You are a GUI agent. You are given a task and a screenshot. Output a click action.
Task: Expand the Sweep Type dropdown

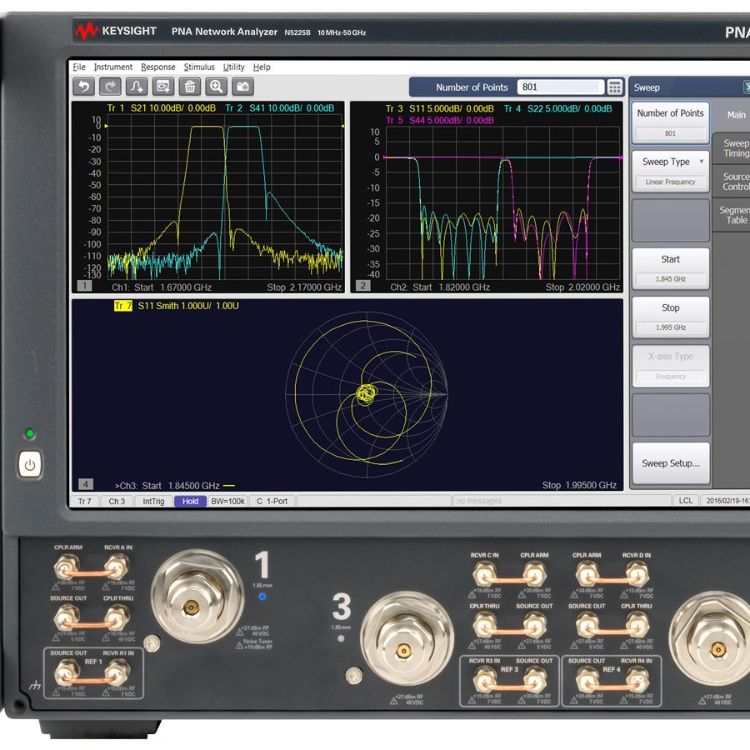click(670, 172)
